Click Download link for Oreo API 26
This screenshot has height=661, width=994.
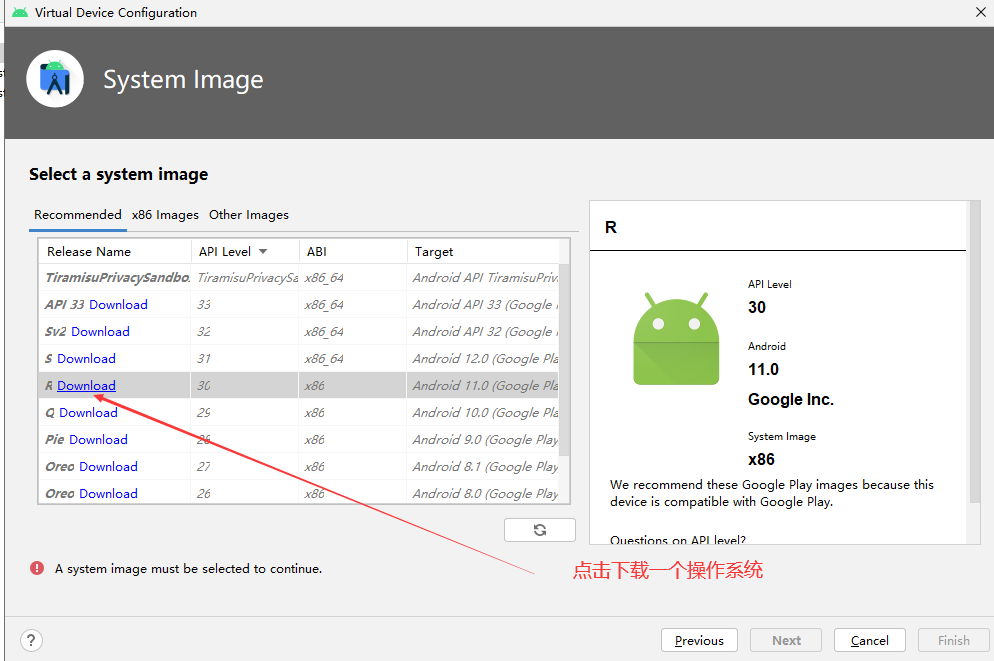(x=108, y=494)
